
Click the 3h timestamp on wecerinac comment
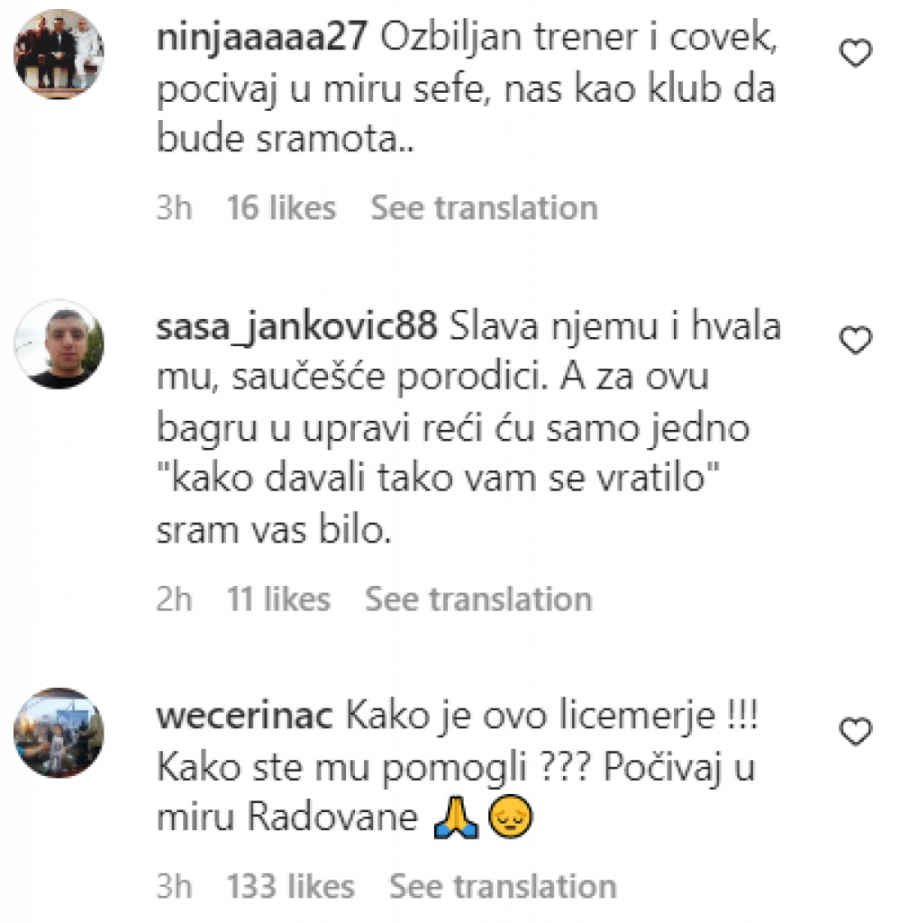174,886
